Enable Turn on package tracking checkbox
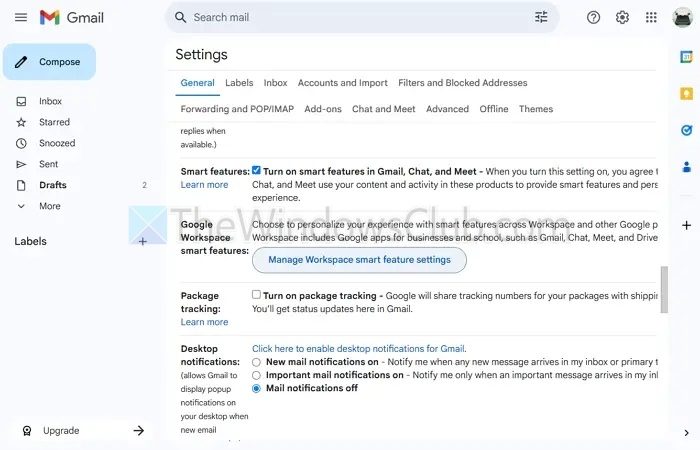This screenshot has width=700, height=450. pos(256,295)
